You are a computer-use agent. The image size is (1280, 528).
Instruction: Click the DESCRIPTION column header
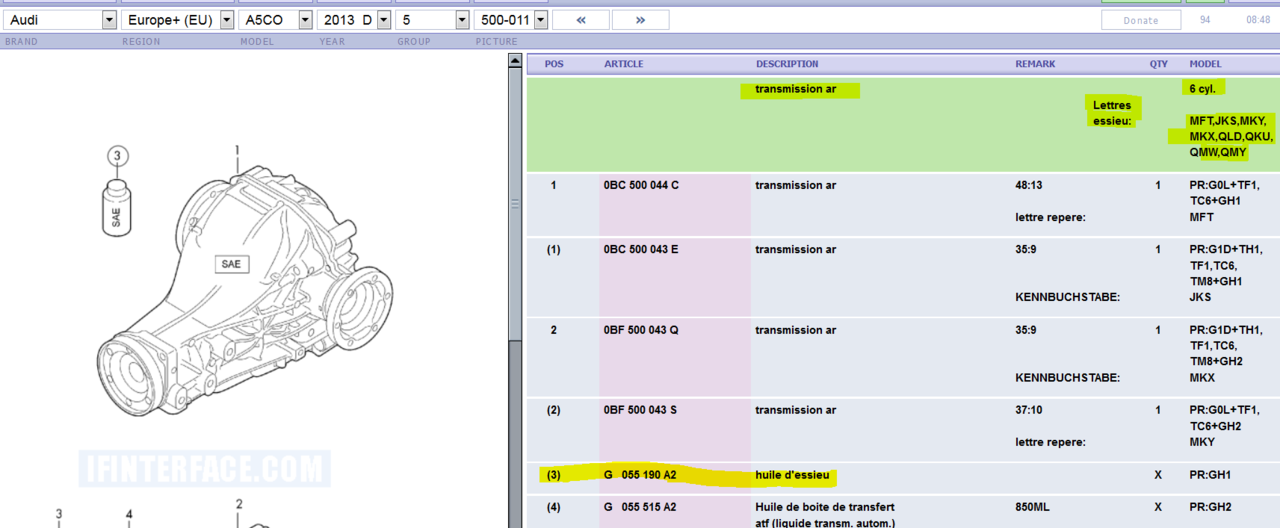pyautogui.click(x=787, y=64)
